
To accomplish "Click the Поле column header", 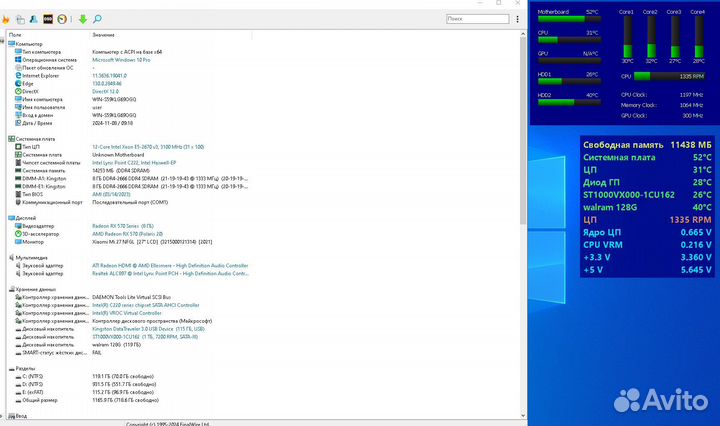I will click(x=14, y=35).
